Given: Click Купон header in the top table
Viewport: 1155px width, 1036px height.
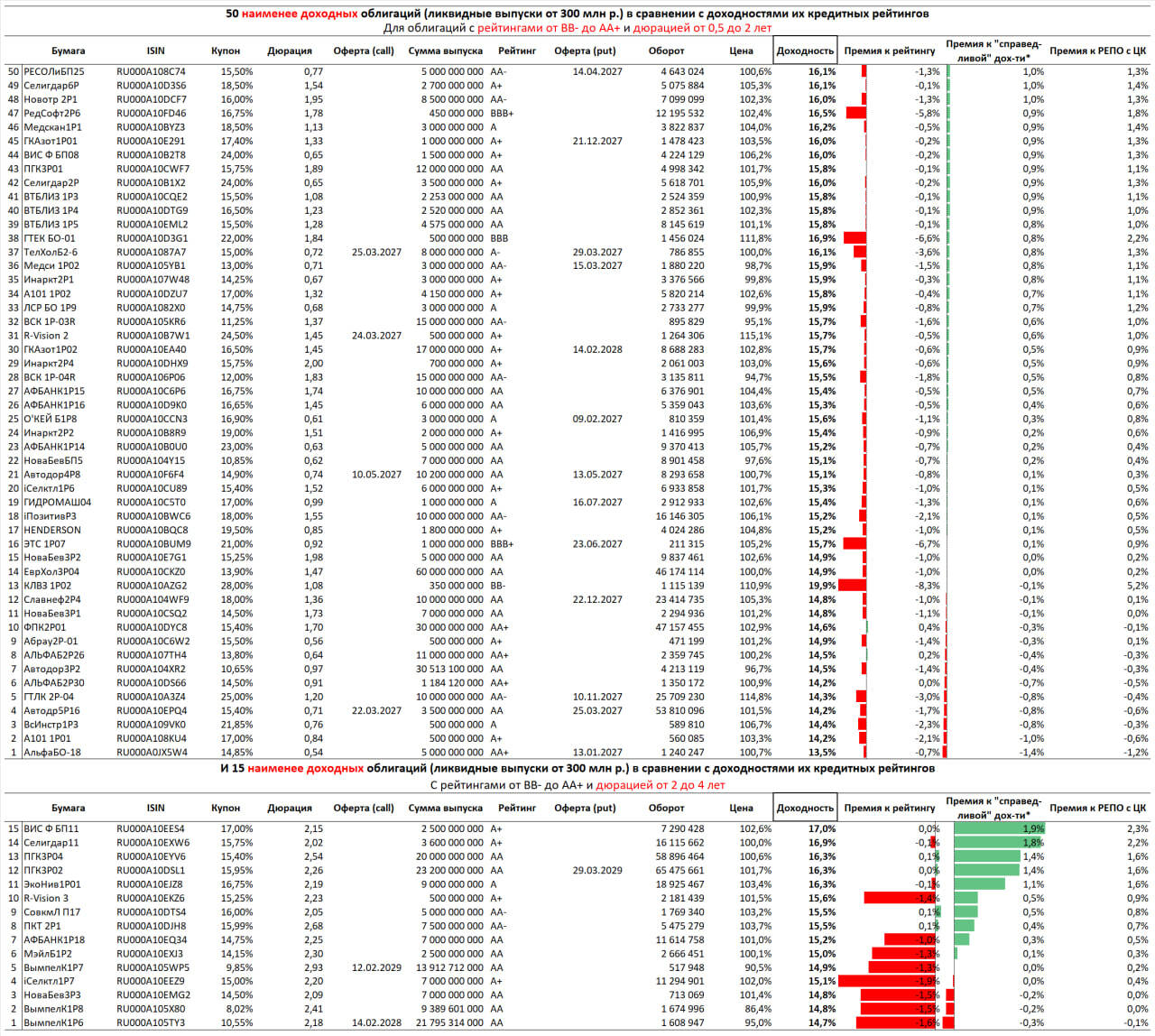Looking at the screenshot, I should (x=226, y=51).
